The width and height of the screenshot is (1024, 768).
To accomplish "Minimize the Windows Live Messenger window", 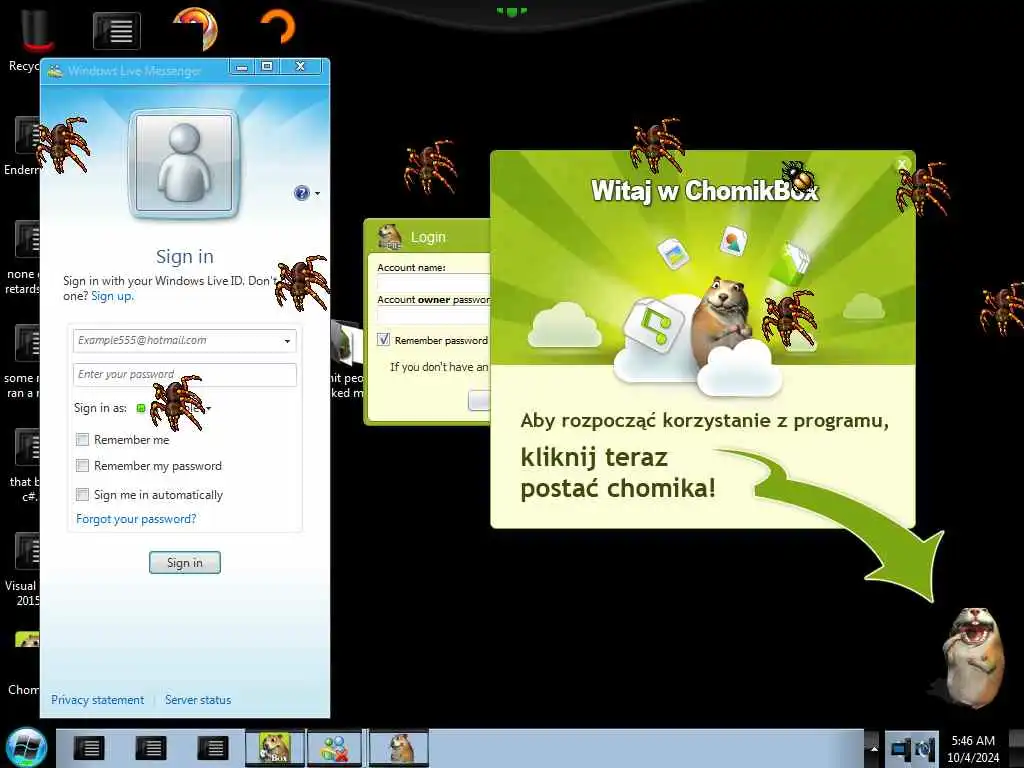I will 242,67.
